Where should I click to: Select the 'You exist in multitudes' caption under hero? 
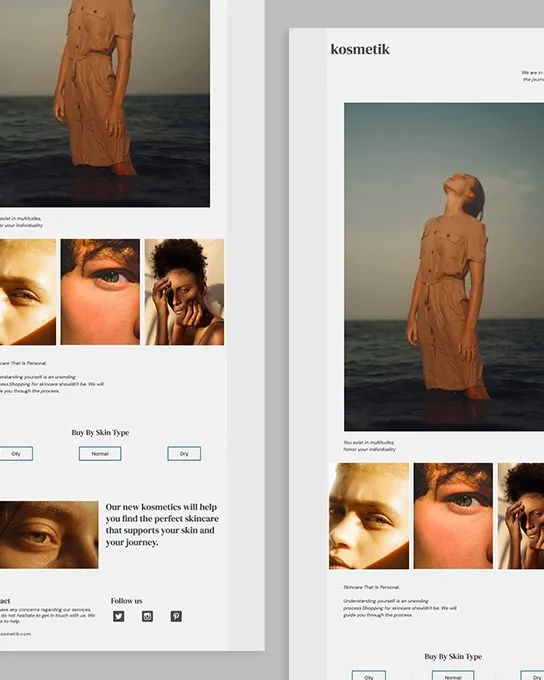[x=369, y=446]
